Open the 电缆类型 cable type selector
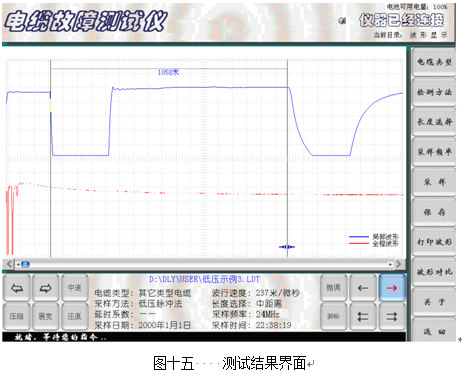462x380 pixels. coord(434,62)
